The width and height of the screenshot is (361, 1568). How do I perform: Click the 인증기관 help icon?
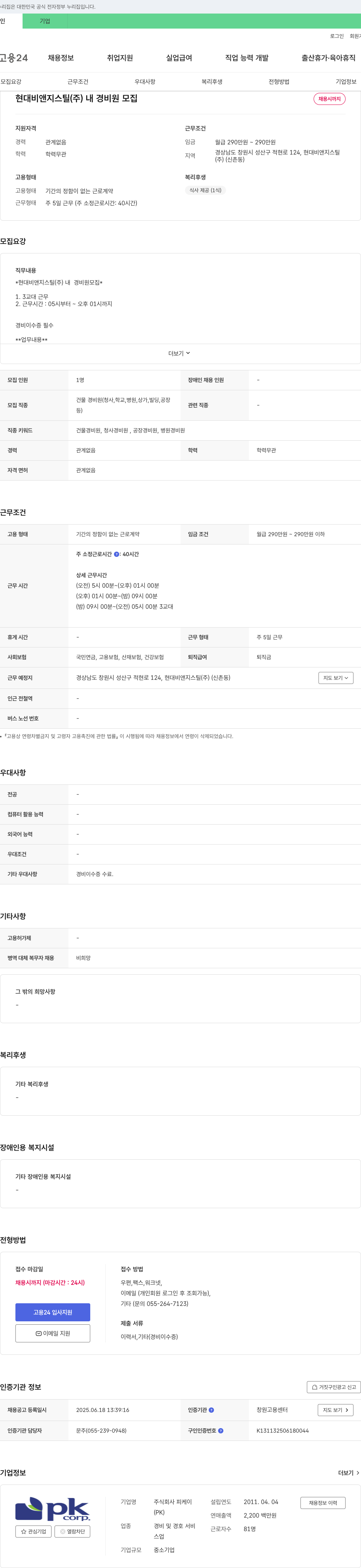pos(211,1410)
